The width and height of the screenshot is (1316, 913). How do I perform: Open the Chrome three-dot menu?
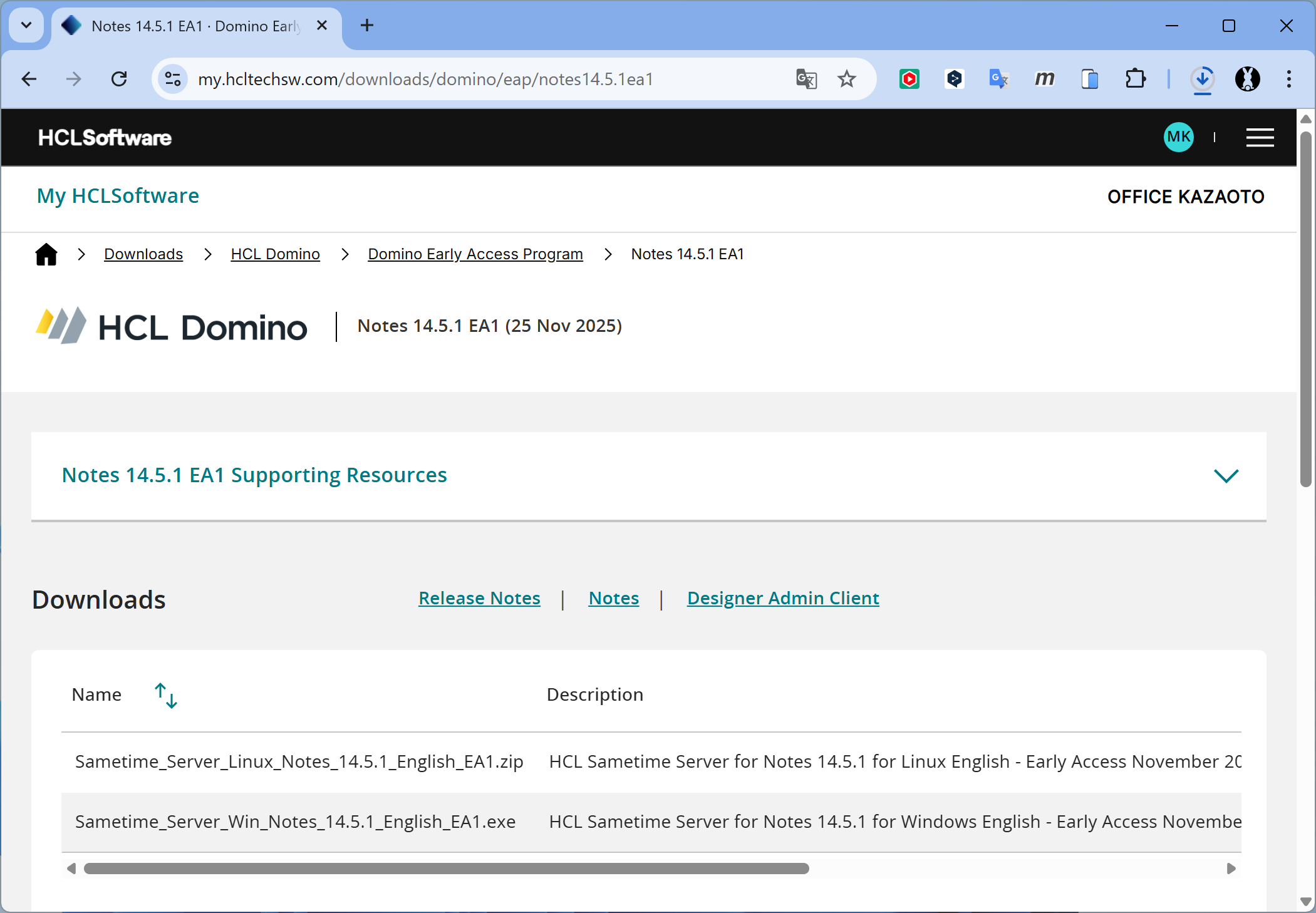(x=1289, y=79)
